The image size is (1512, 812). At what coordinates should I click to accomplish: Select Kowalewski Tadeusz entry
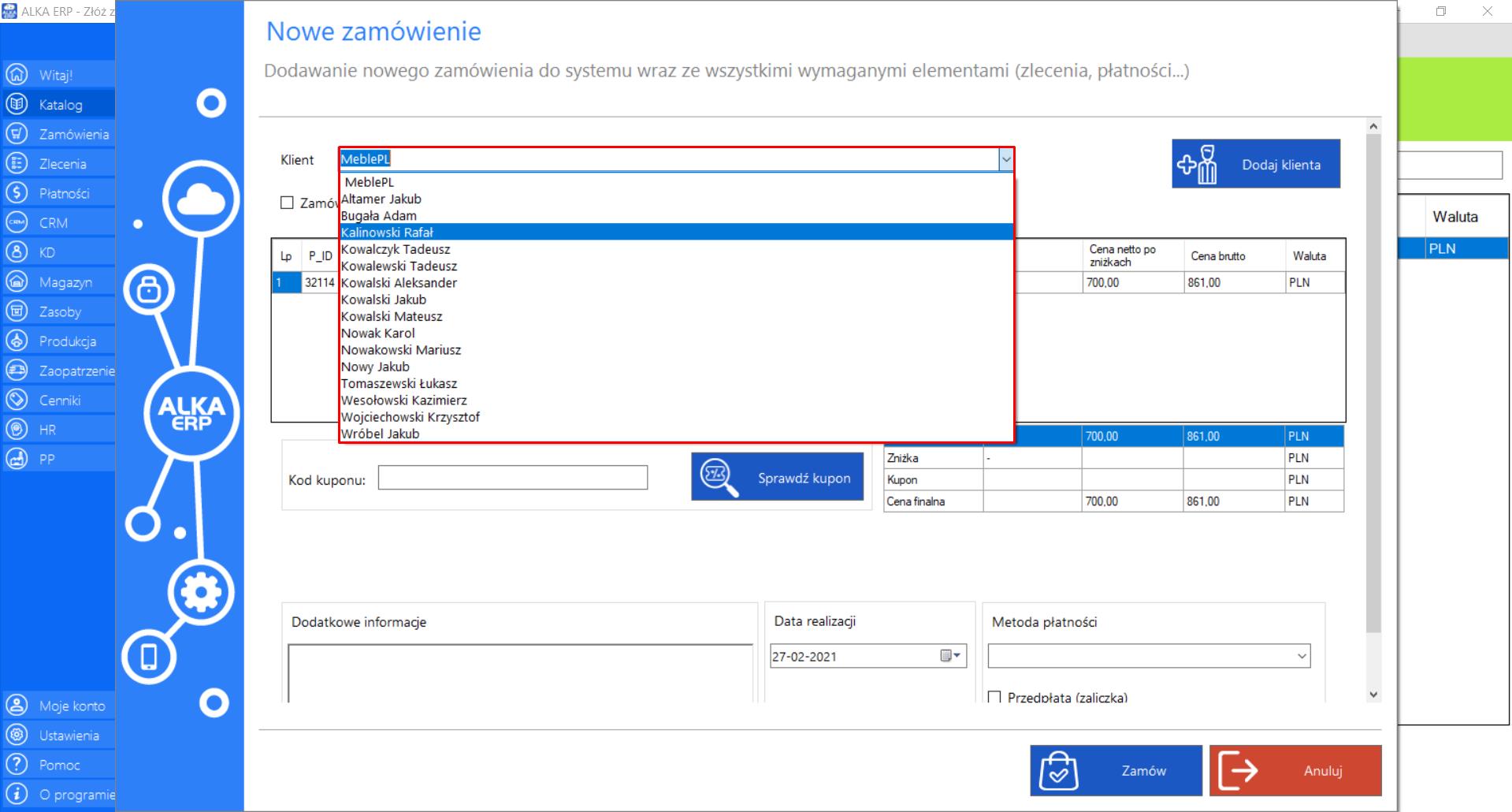coord(676,266)
